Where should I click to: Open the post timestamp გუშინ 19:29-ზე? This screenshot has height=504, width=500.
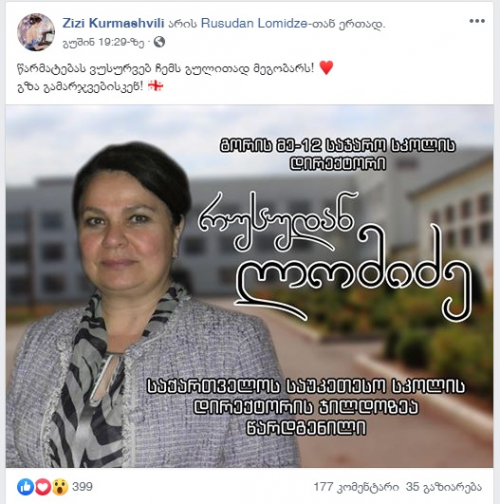pyautogui.click(x=104, y=43)
